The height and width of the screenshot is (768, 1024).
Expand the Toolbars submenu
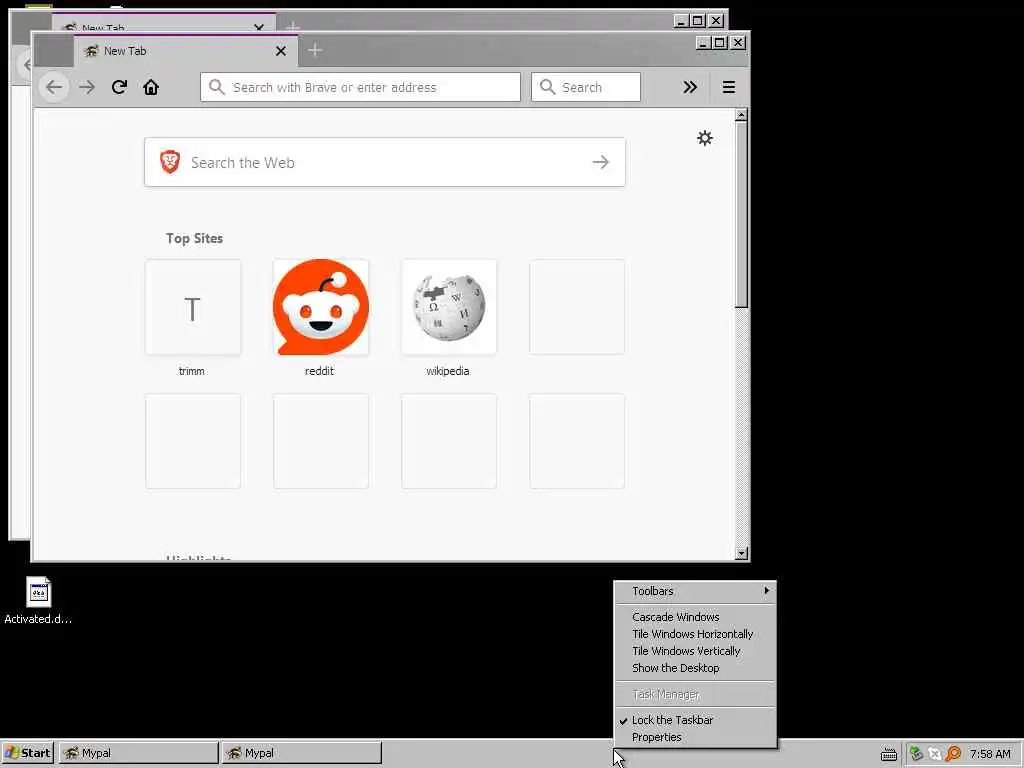696,591
